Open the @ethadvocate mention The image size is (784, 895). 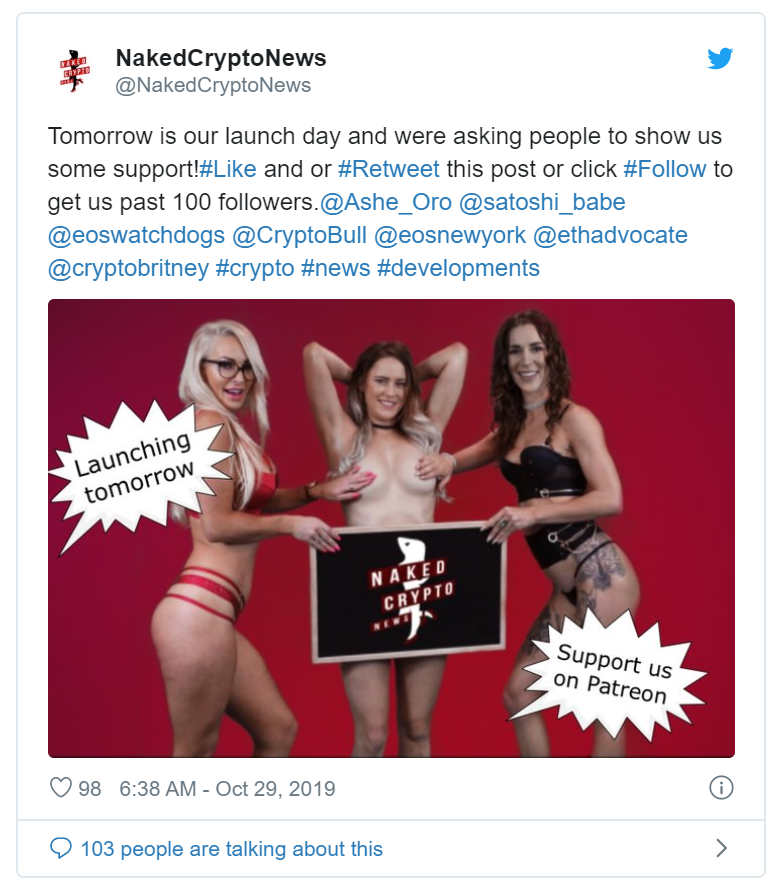coord(610,235)
